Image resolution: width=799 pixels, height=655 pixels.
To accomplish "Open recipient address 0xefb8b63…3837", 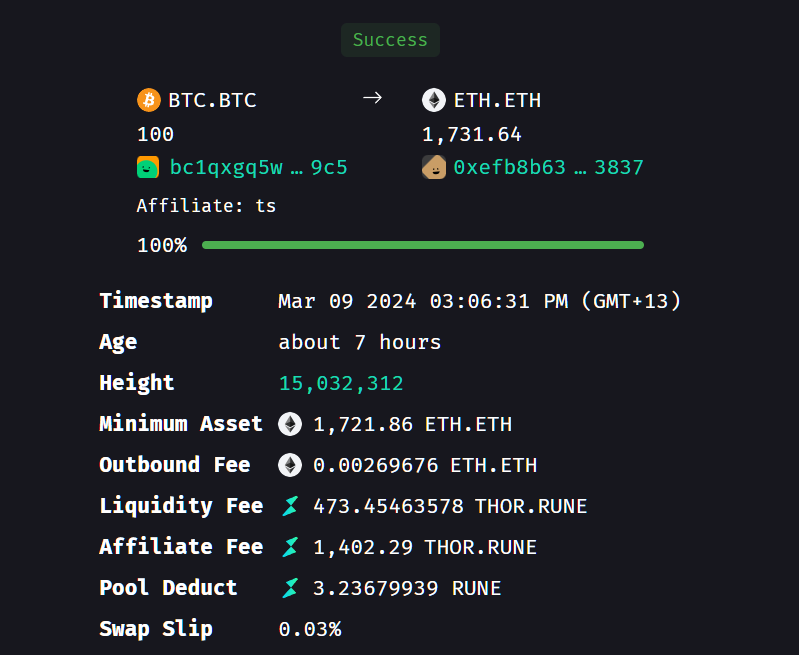I will pos(548,167).
